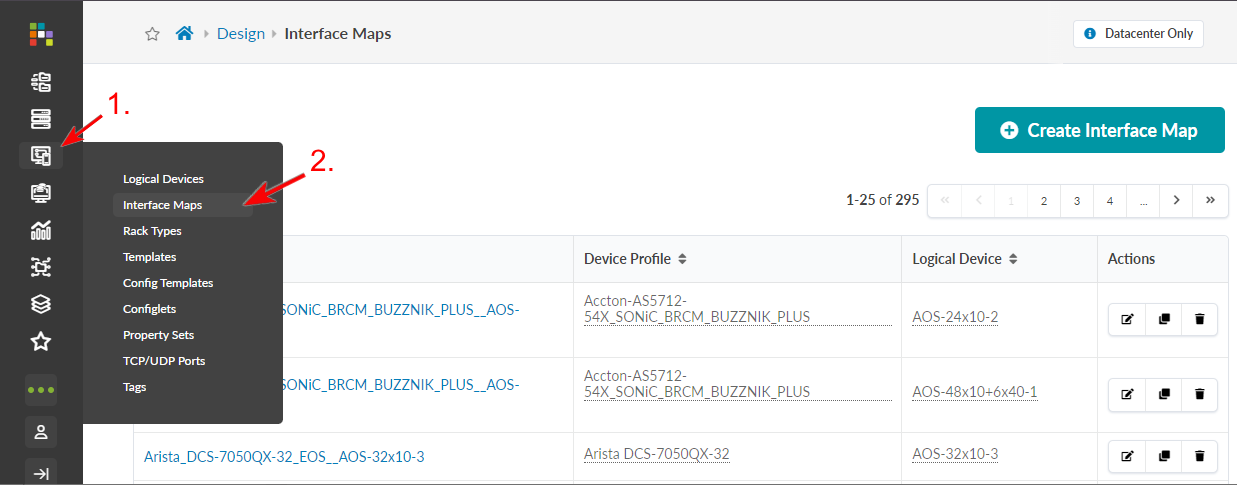Image resolution: width=1237 pixels, height=485 pixels.
Task: Go to home via house icon
Action: tap(184, 34)
